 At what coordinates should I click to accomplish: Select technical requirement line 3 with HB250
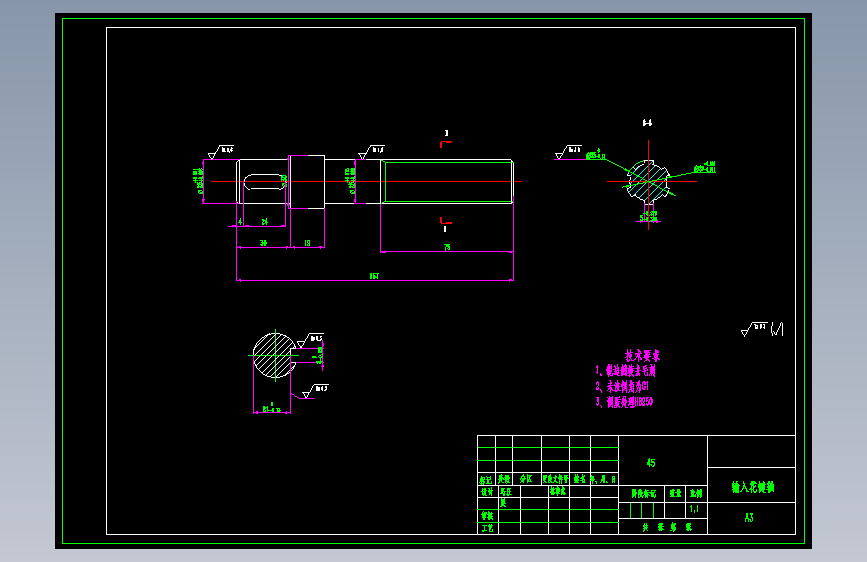(624, 402)
